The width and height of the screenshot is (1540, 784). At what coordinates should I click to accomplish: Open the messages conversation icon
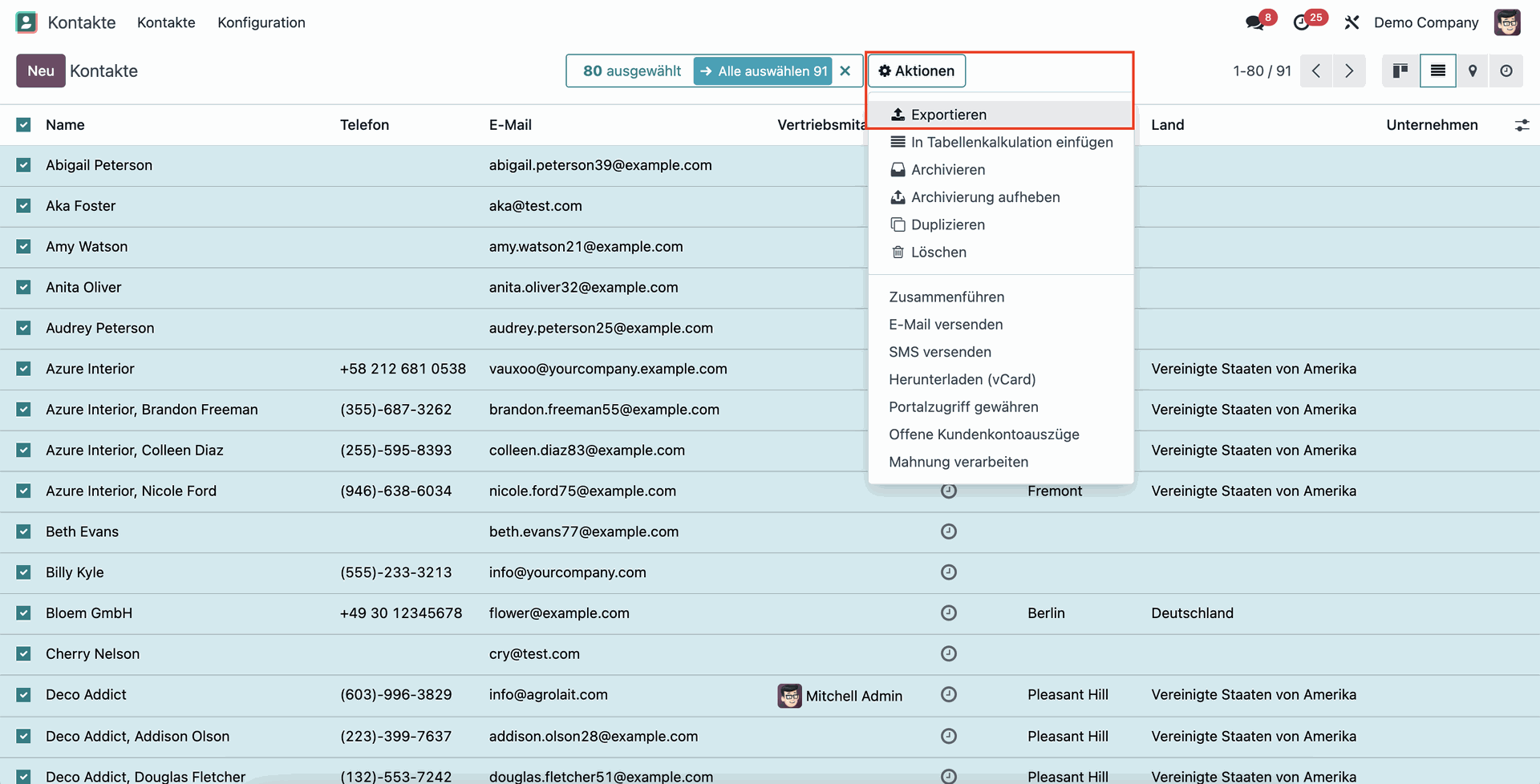coord(1254,22)
